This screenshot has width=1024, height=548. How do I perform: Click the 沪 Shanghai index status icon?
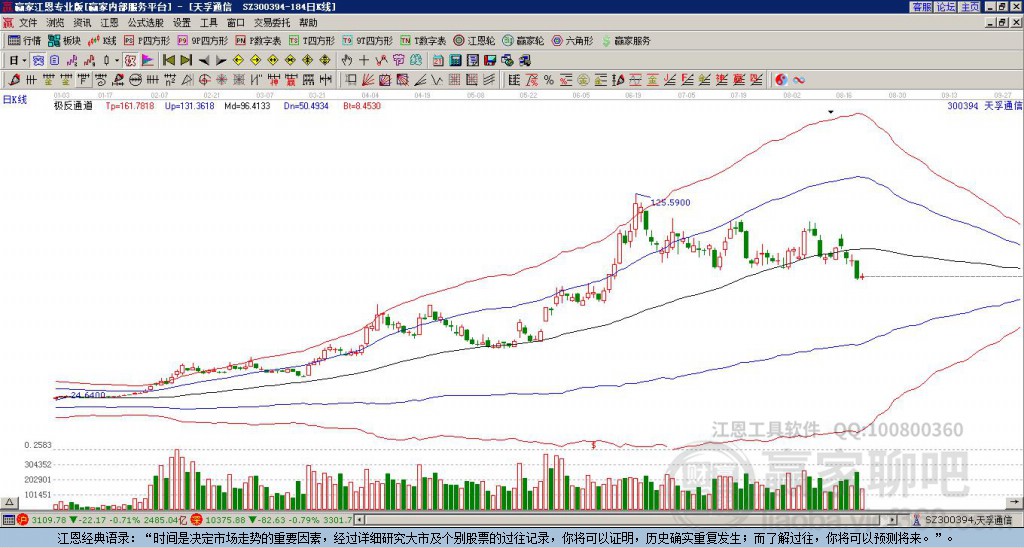[23, 520]
